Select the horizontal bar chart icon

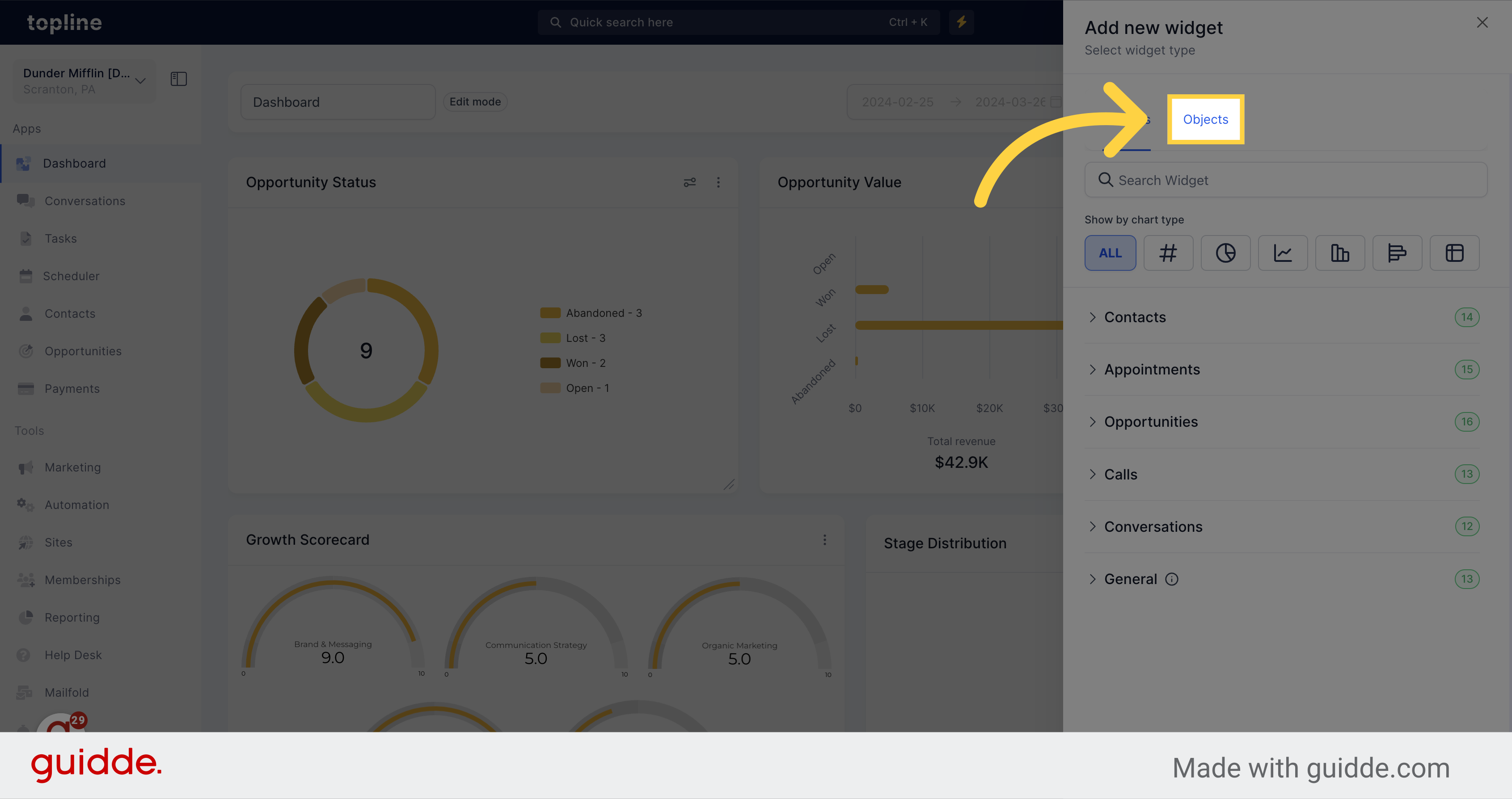click(x=1397, y=252)
